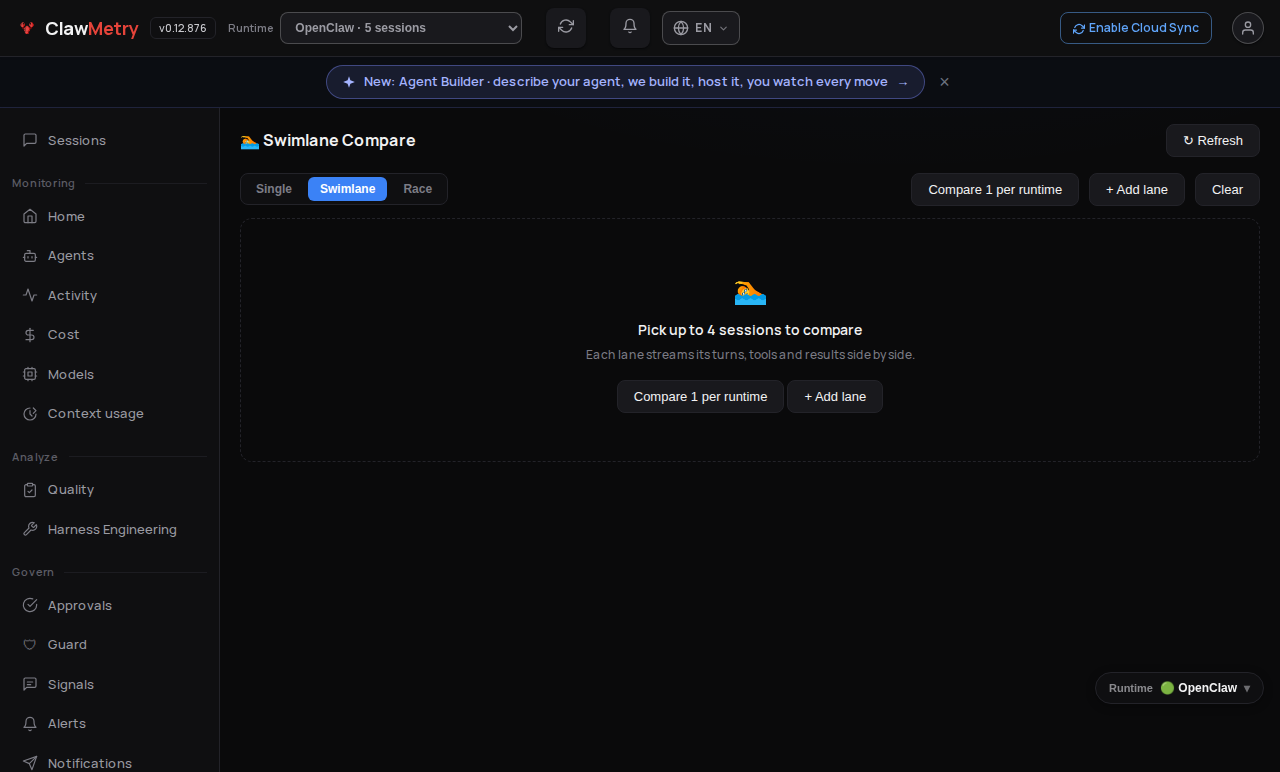Viewport: 1280px width, 772px height.
Task: Switch to Race view mode
Action: (x=418, y=189)
